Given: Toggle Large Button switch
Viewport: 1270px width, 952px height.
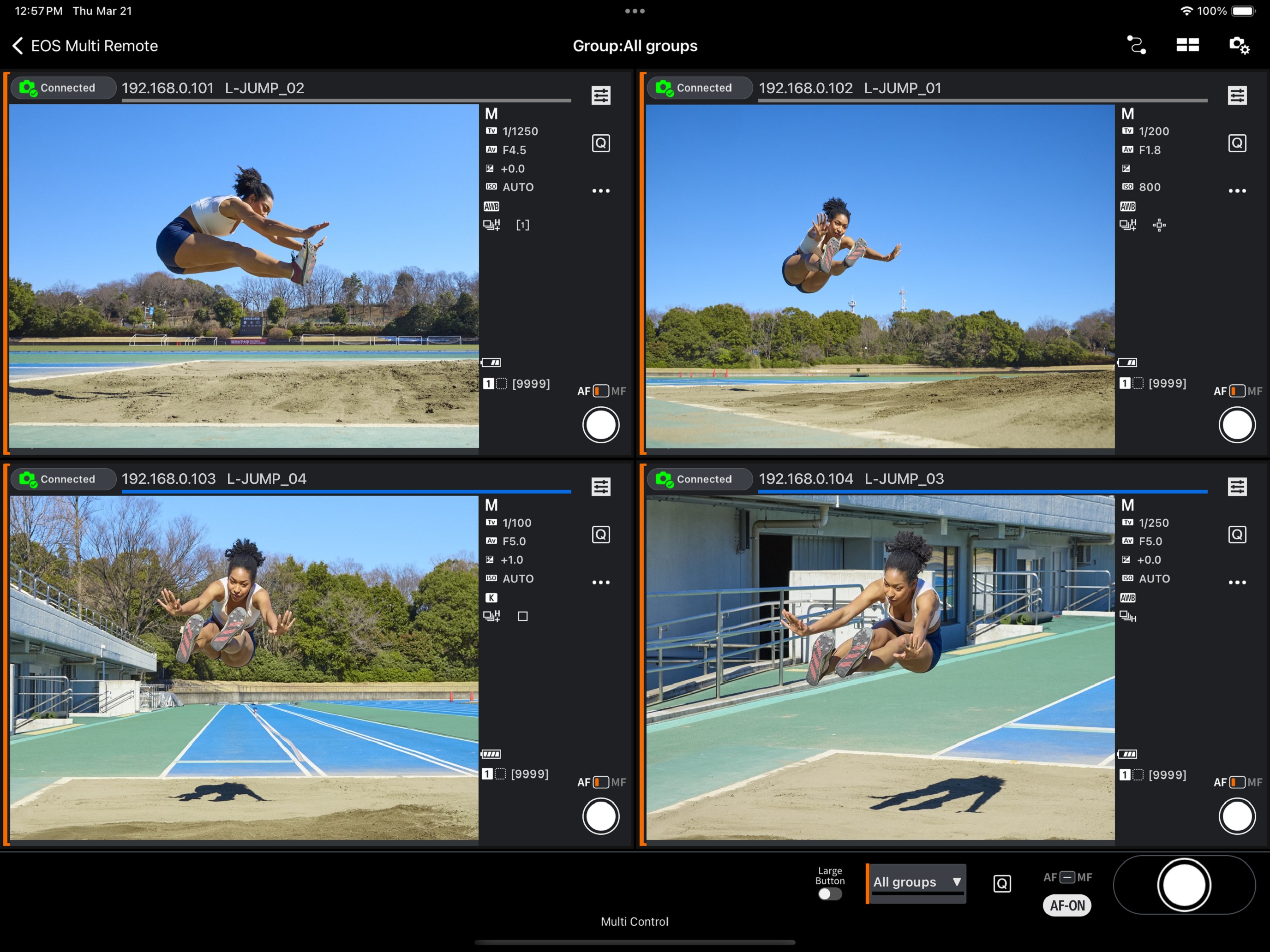Looking at the screenshot, I should coord(830,894).
